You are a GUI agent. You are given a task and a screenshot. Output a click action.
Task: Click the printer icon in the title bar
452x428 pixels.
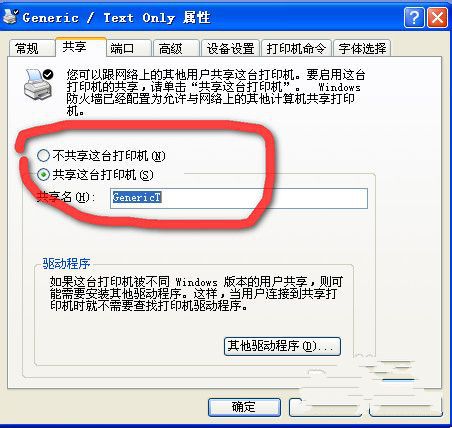point(10,17)
